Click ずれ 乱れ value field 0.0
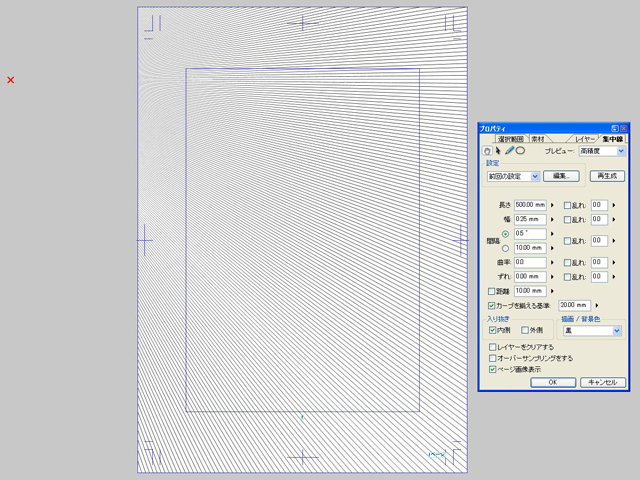This screenshot has width=640, height=480. (x=599, y=276)
